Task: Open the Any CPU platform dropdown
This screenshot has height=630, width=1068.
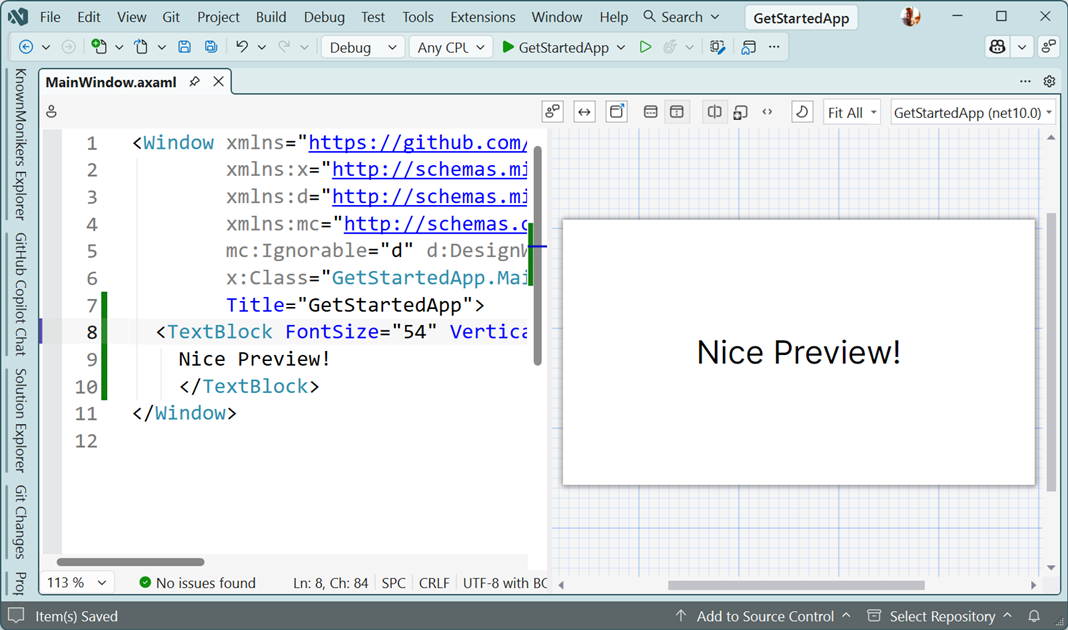Action: [x=451, y=47]
